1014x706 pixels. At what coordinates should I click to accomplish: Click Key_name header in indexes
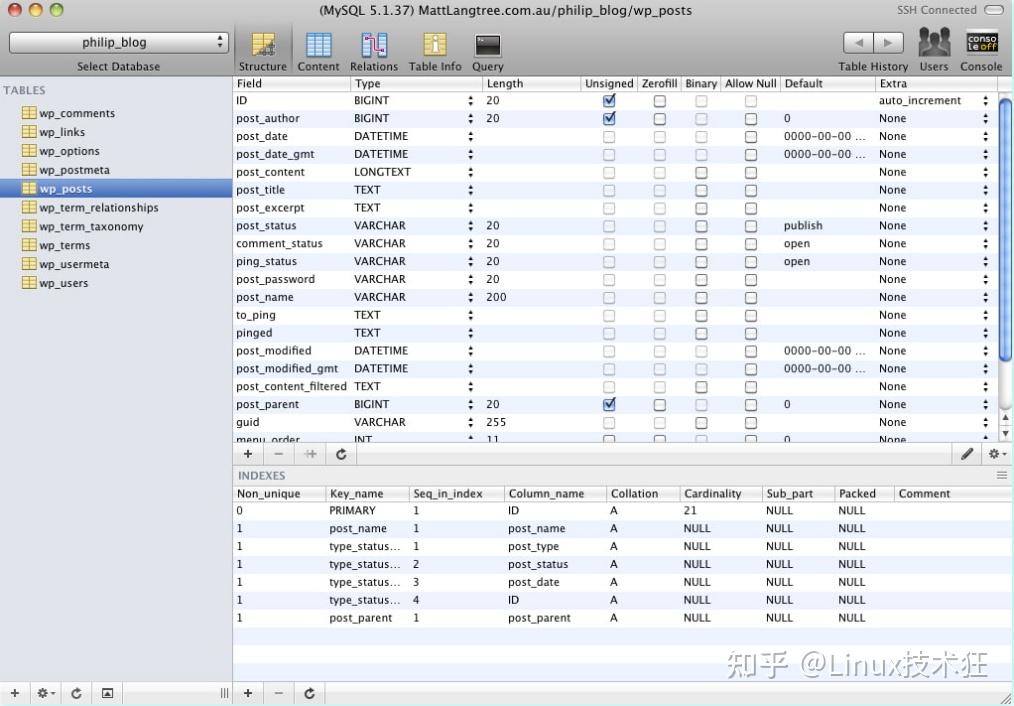point(368,493)
